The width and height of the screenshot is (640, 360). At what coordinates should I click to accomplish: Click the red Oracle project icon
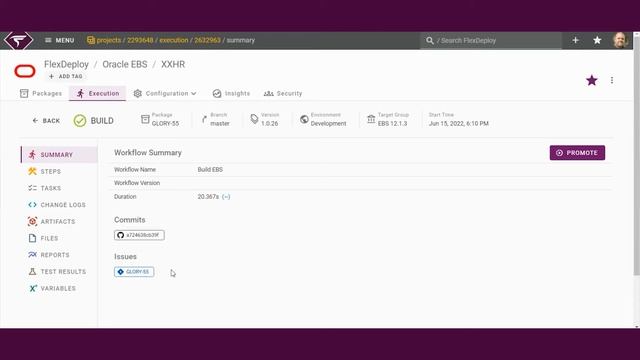pos(25,71)
